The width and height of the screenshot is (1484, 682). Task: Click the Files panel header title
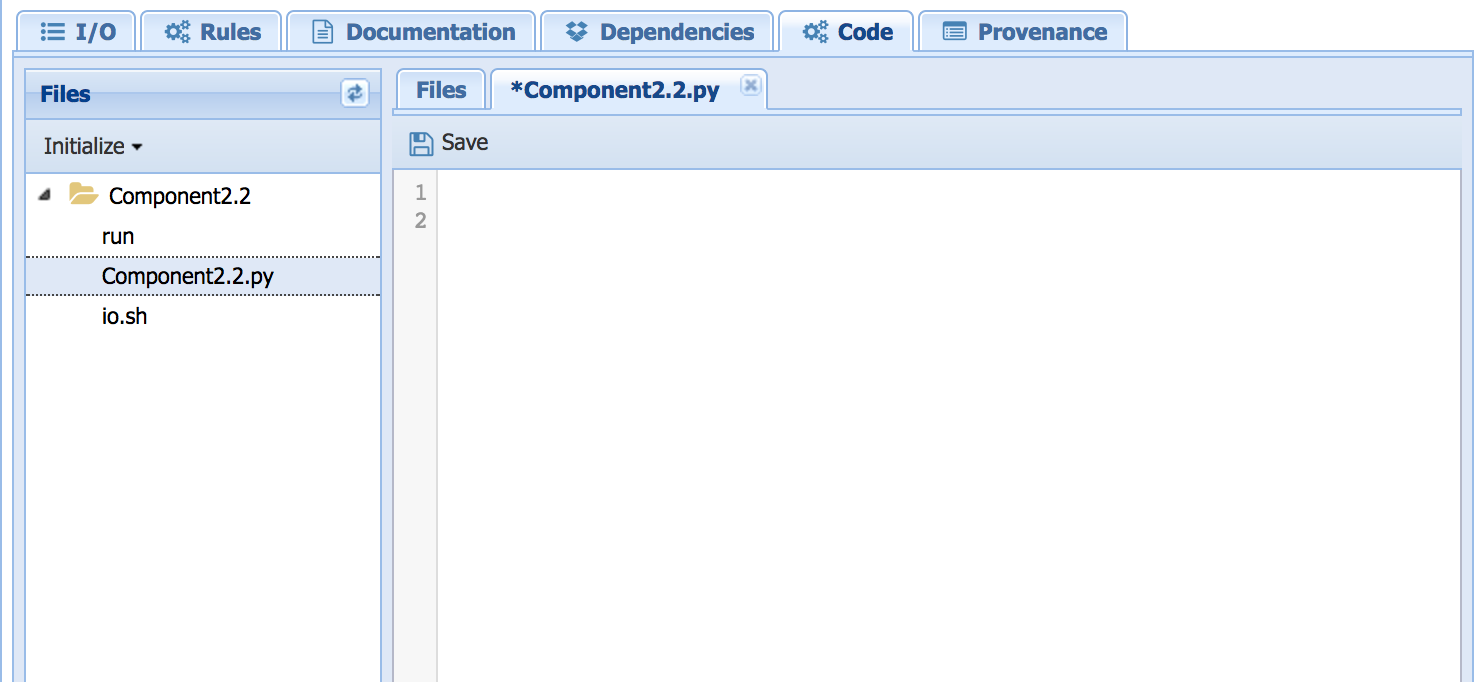click(65, 94)
